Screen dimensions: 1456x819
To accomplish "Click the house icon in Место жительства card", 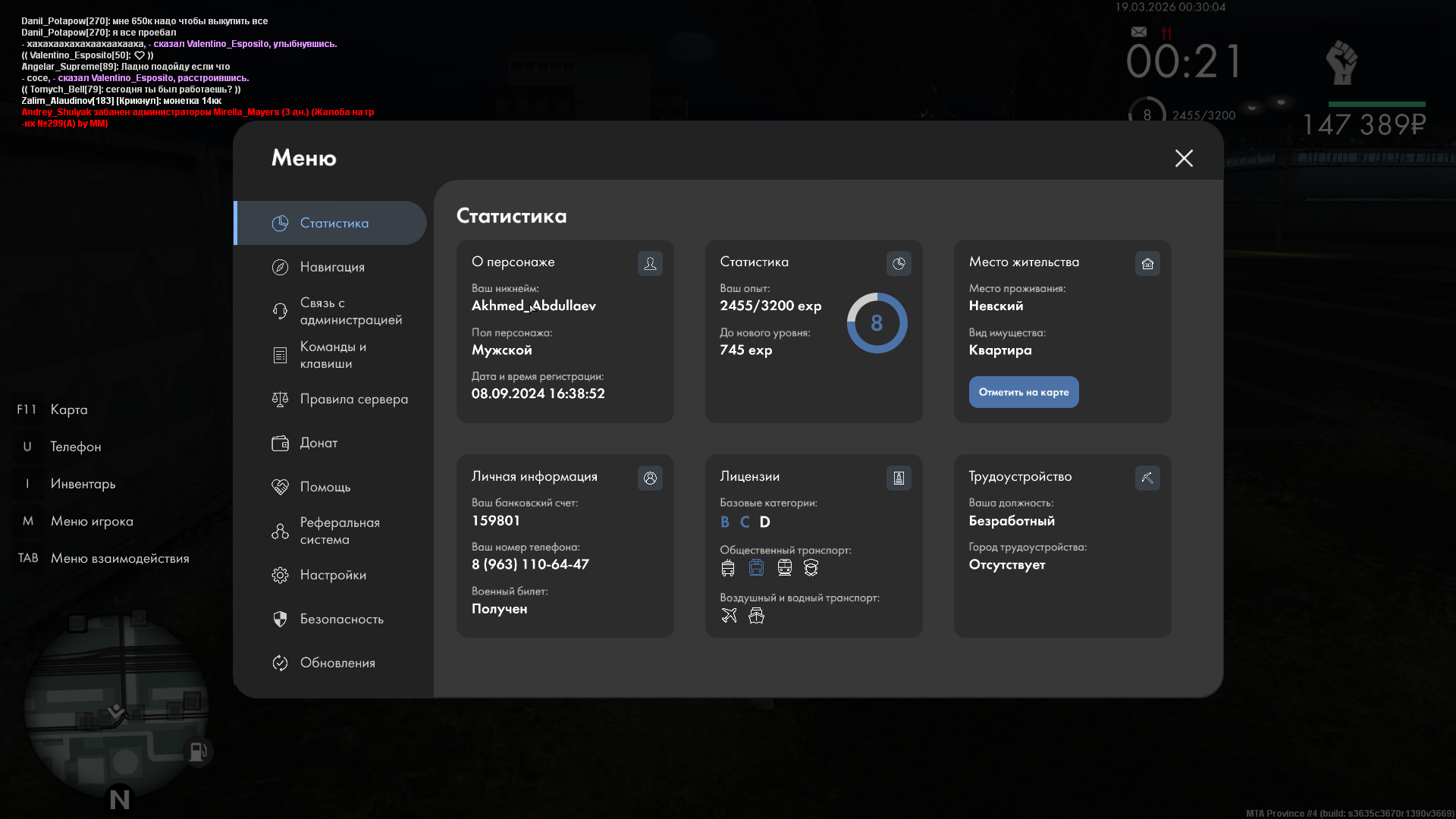I will tap(1147, 263).
